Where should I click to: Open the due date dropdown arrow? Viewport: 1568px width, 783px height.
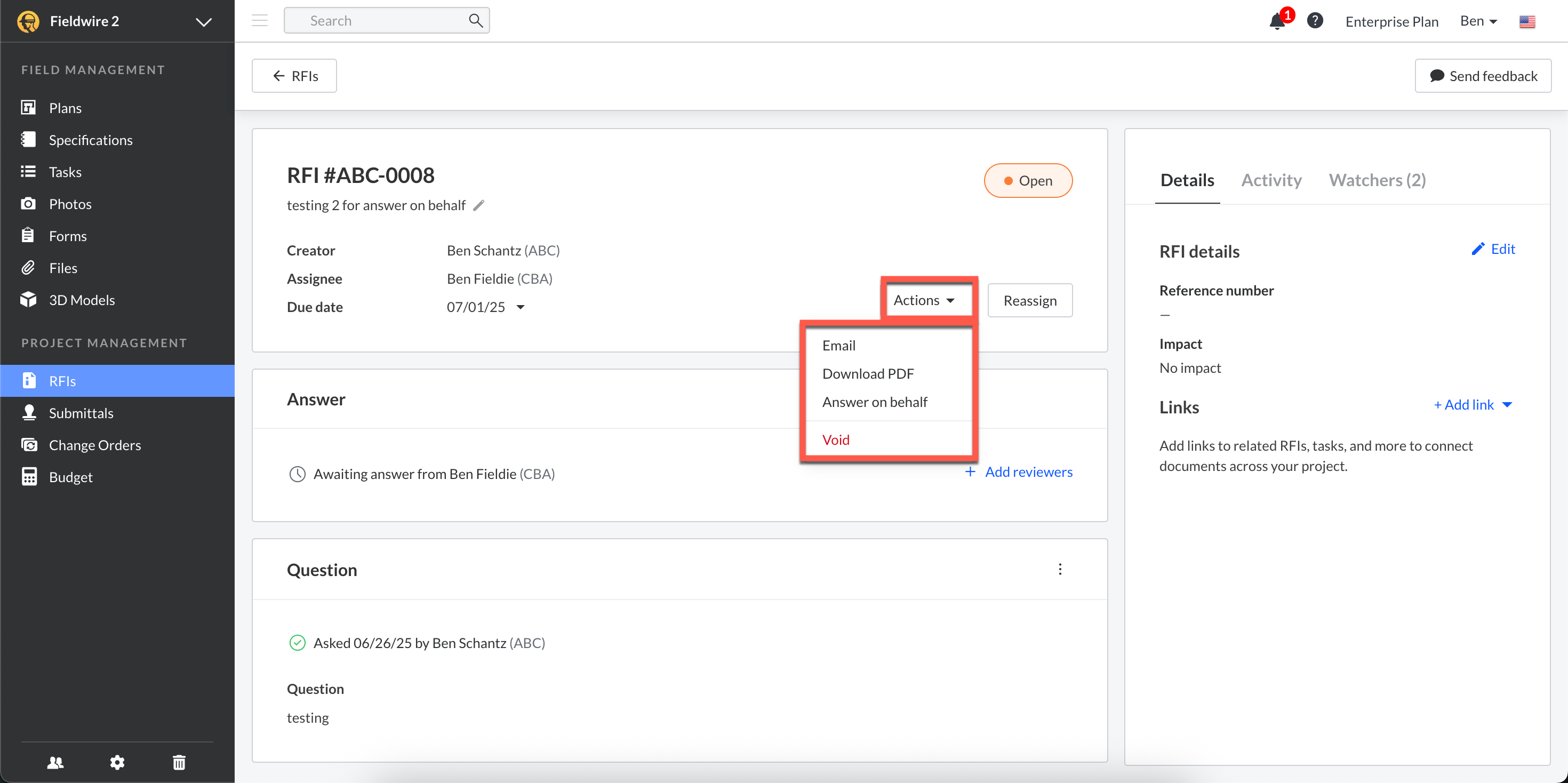pos(521,307)
